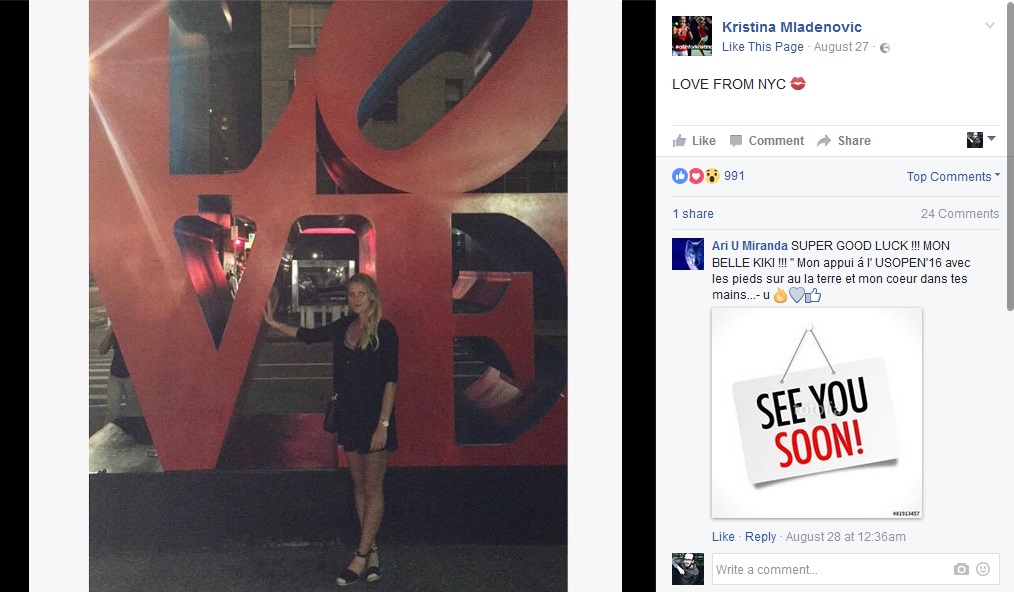Click the 1 share link
The width and height of the screenshot is (1014, 592).
tap(693, 214)
